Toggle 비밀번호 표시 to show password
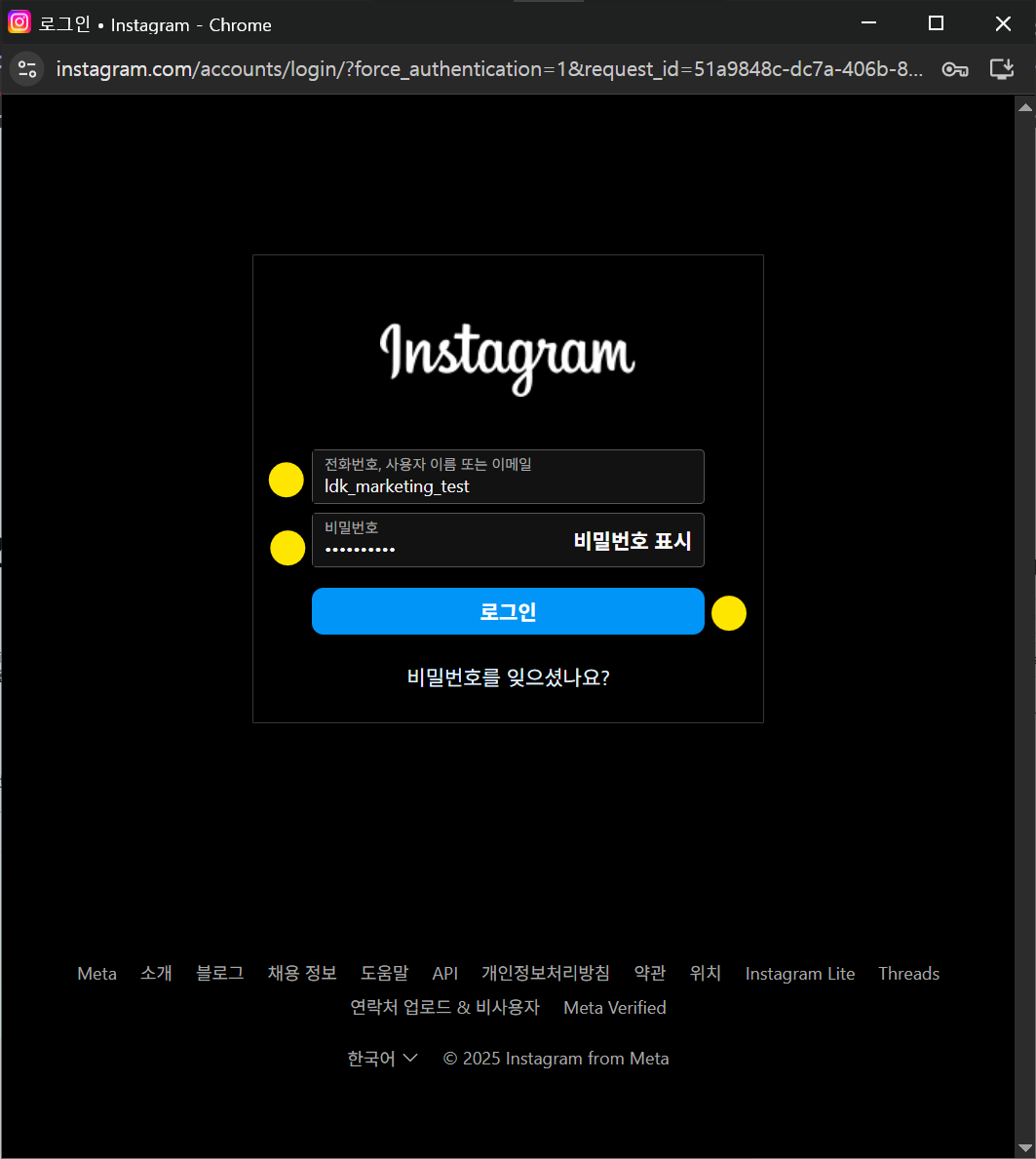 click(x=633, y=541)
